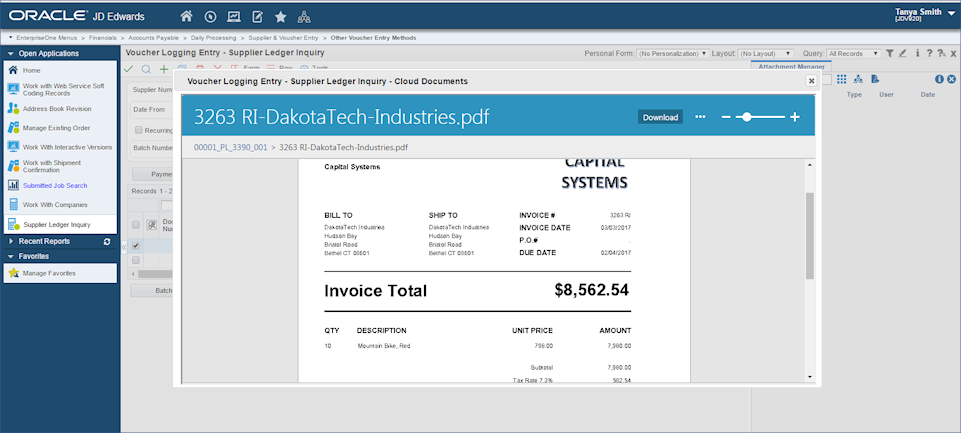The width and height of the screenshot is (961, 433).
Task: Open the 00001_PL_3390_001 folder link
Action: click(x=230, y=148)
